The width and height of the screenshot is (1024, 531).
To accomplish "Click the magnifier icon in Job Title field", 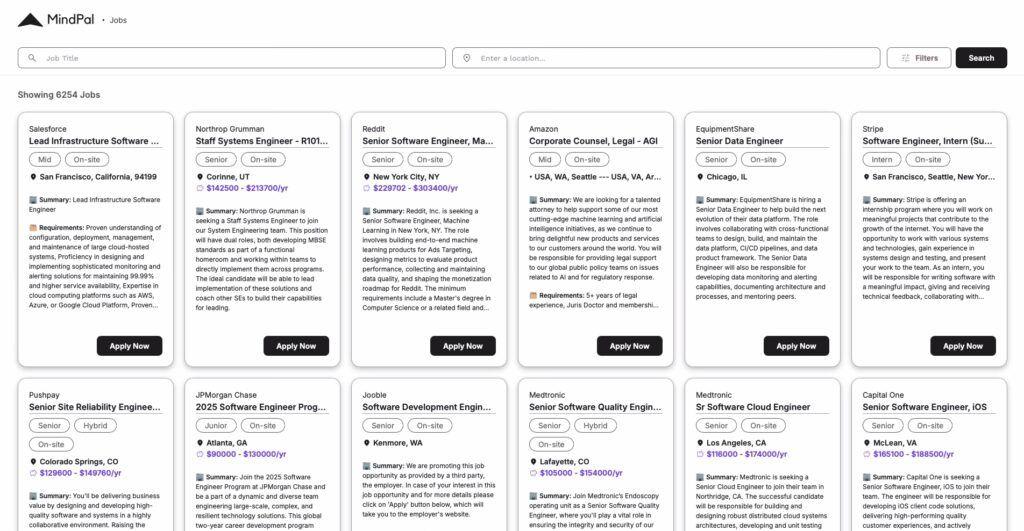I will (33, 58).
